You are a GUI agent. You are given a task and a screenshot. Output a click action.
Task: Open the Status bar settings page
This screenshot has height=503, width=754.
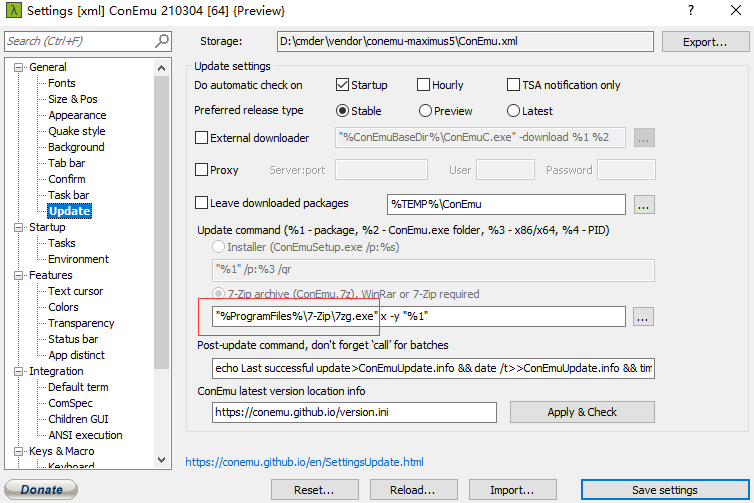[73, 340]
